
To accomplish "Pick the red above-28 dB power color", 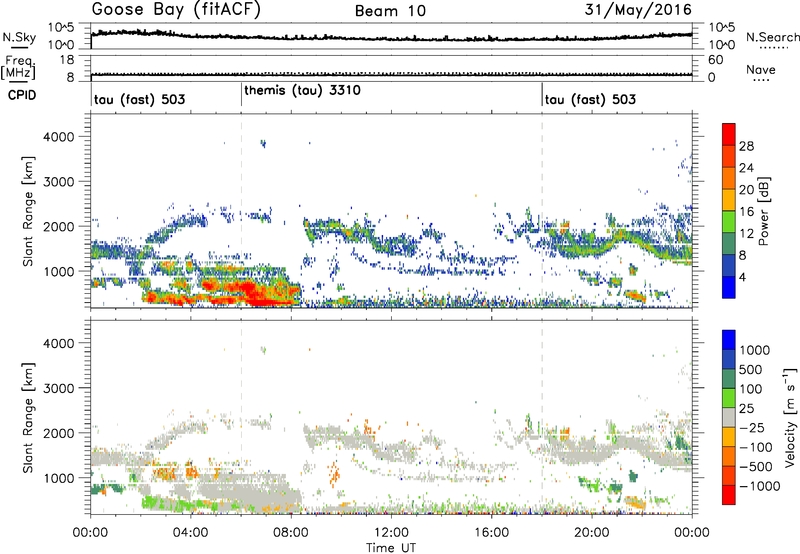I will click(x=729, y=134).
